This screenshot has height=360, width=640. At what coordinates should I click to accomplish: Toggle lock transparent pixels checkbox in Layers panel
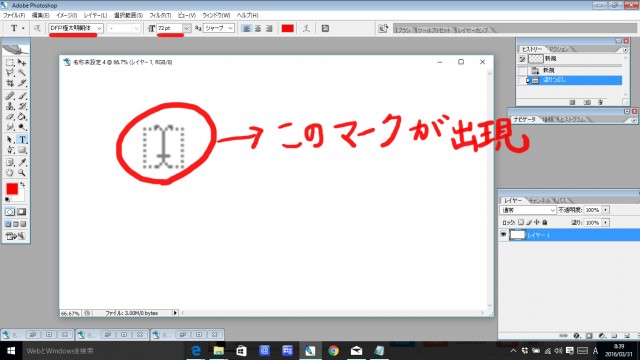tap(521, 222)
